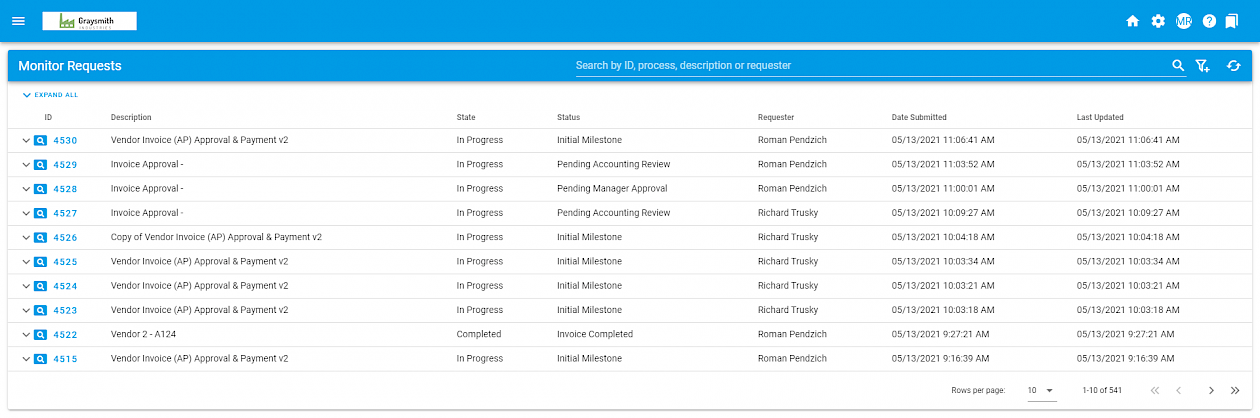
Task: Click Roman Pendzich in row 4528
Action: [793, 189]
